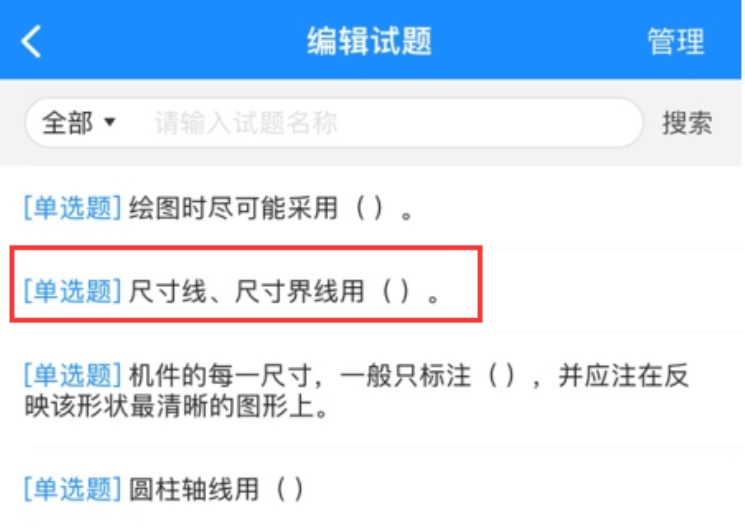
Task: Focus the 请输入试题名称 search field
Action: (x=390, y=123)
